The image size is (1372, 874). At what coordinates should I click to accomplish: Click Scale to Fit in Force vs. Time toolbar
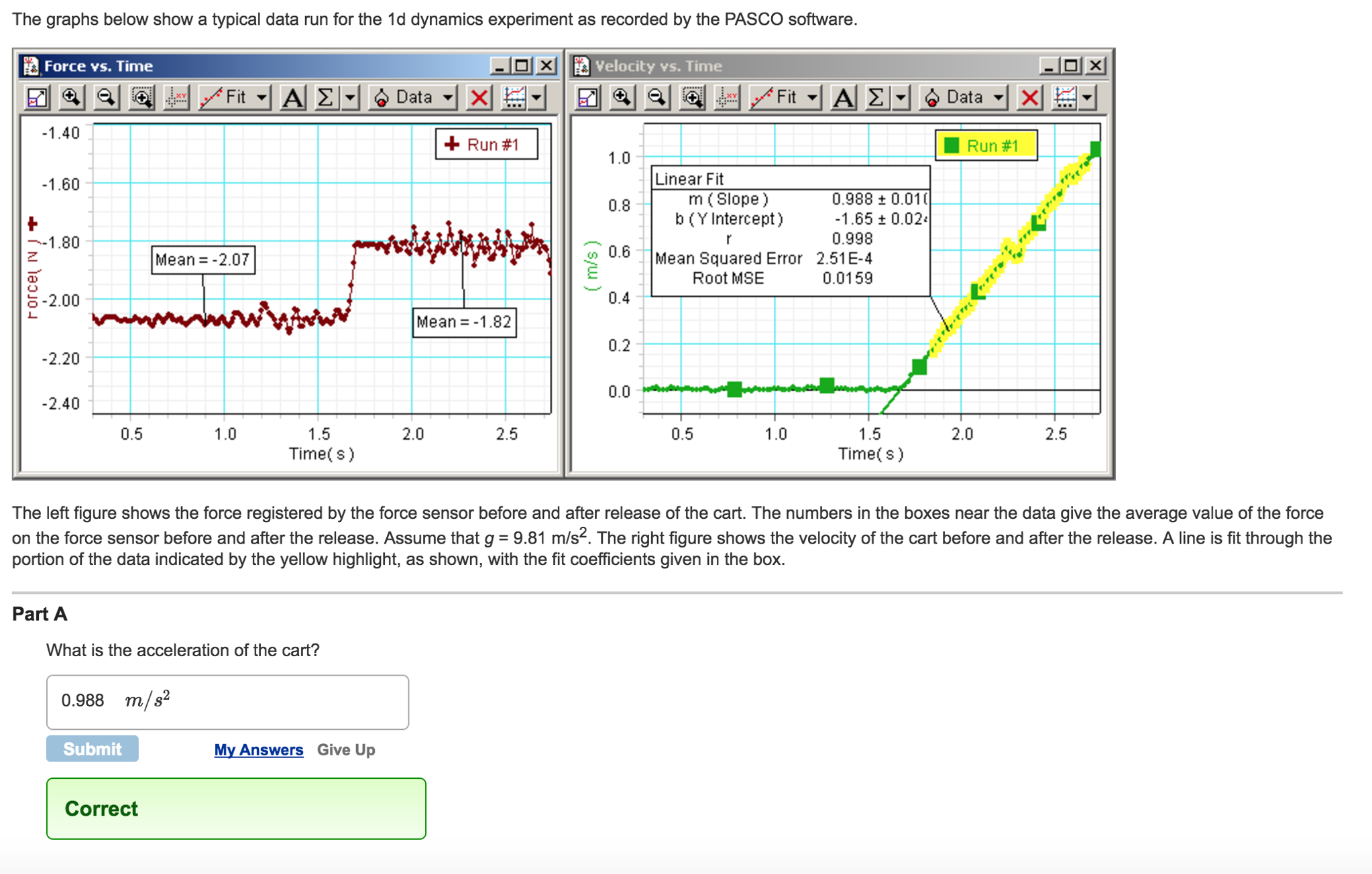point(38,97)
